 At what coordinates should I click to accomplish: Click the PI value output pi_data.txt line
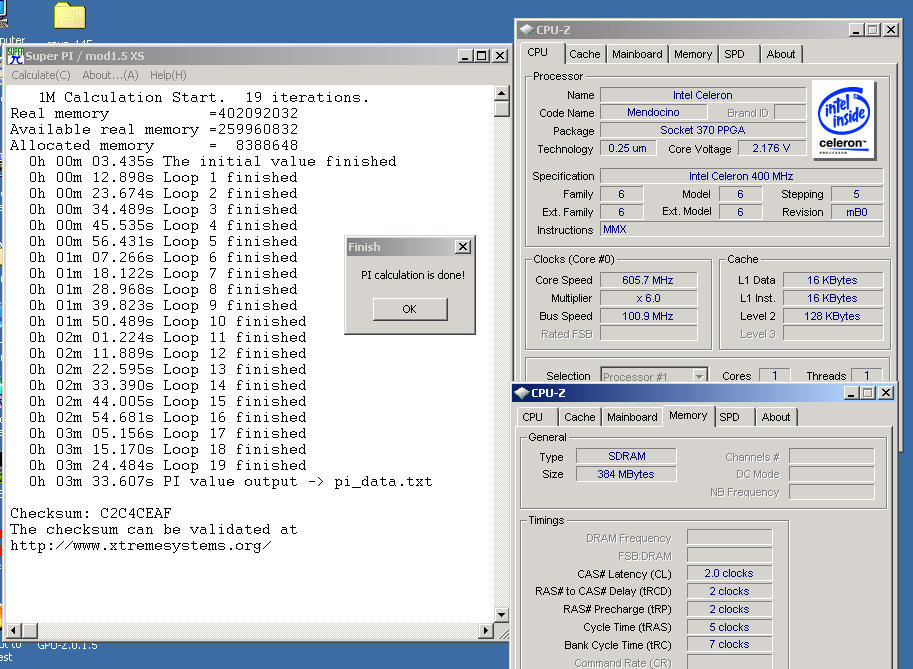[231, 482]
